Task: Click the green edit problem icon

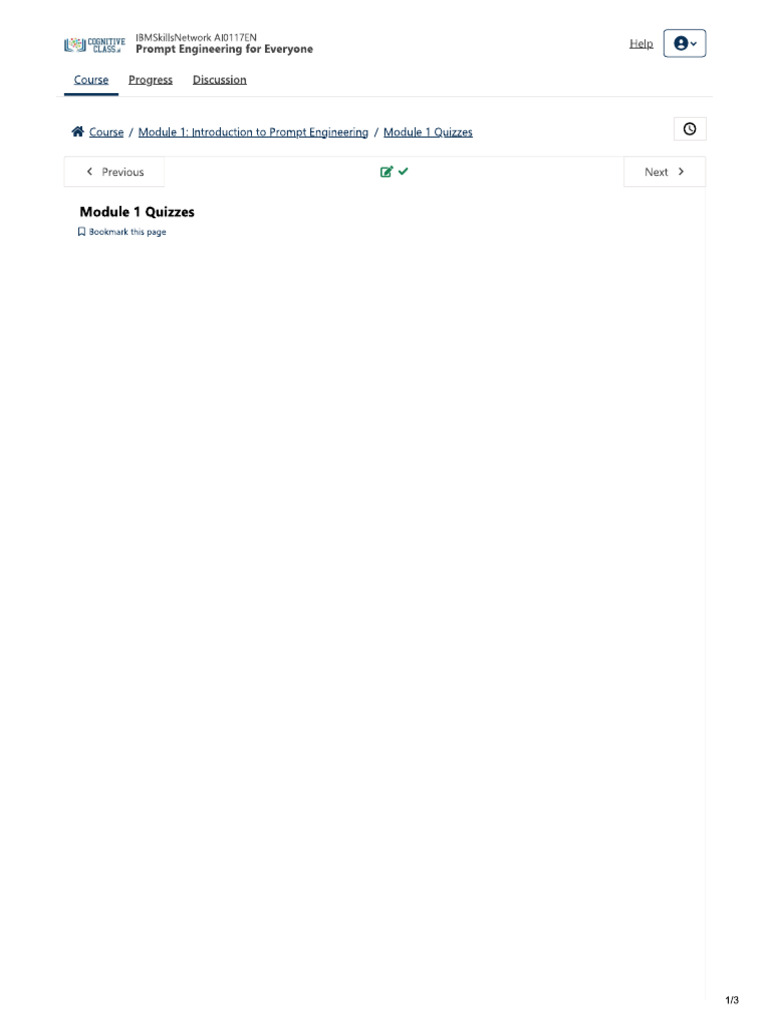Action: (387, 172)
